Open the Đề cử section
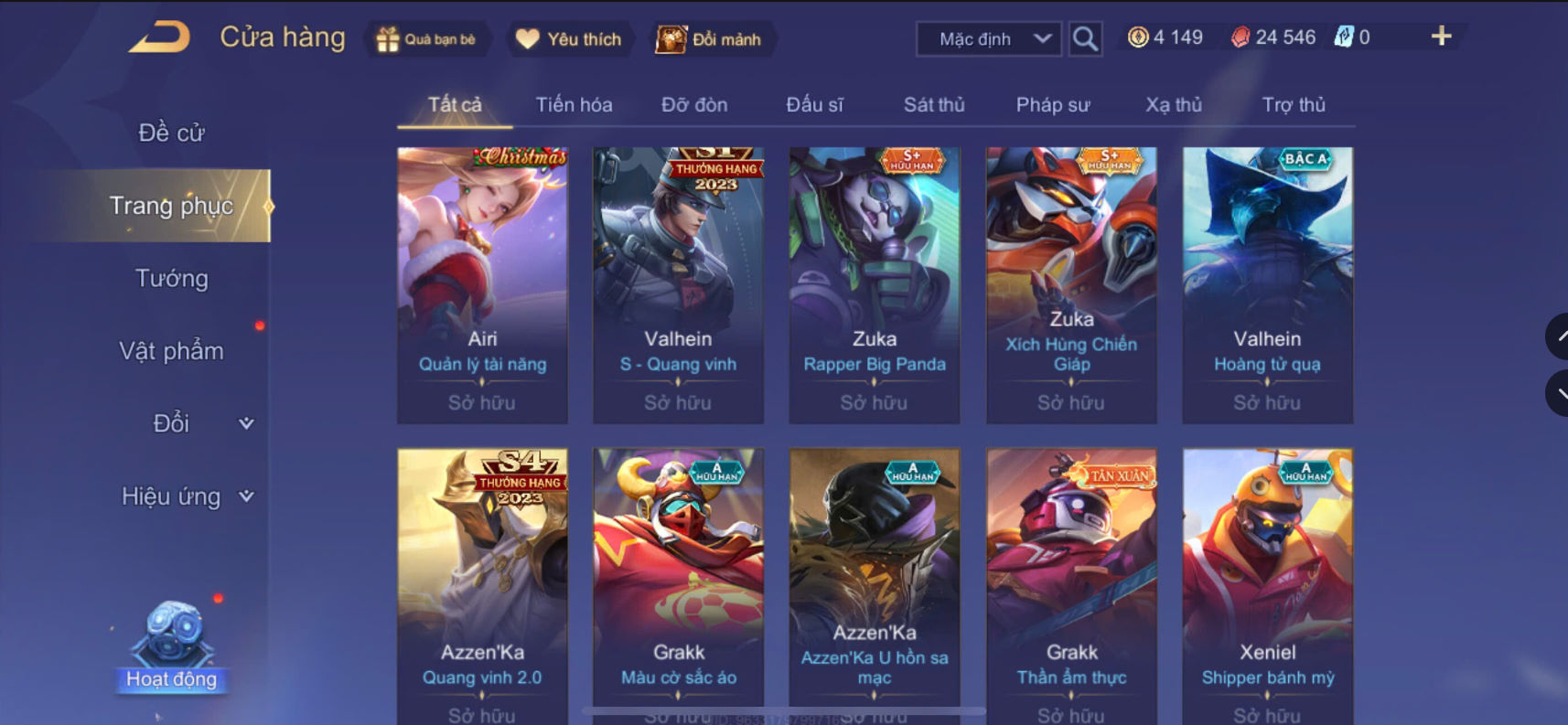 pos(172,133)
